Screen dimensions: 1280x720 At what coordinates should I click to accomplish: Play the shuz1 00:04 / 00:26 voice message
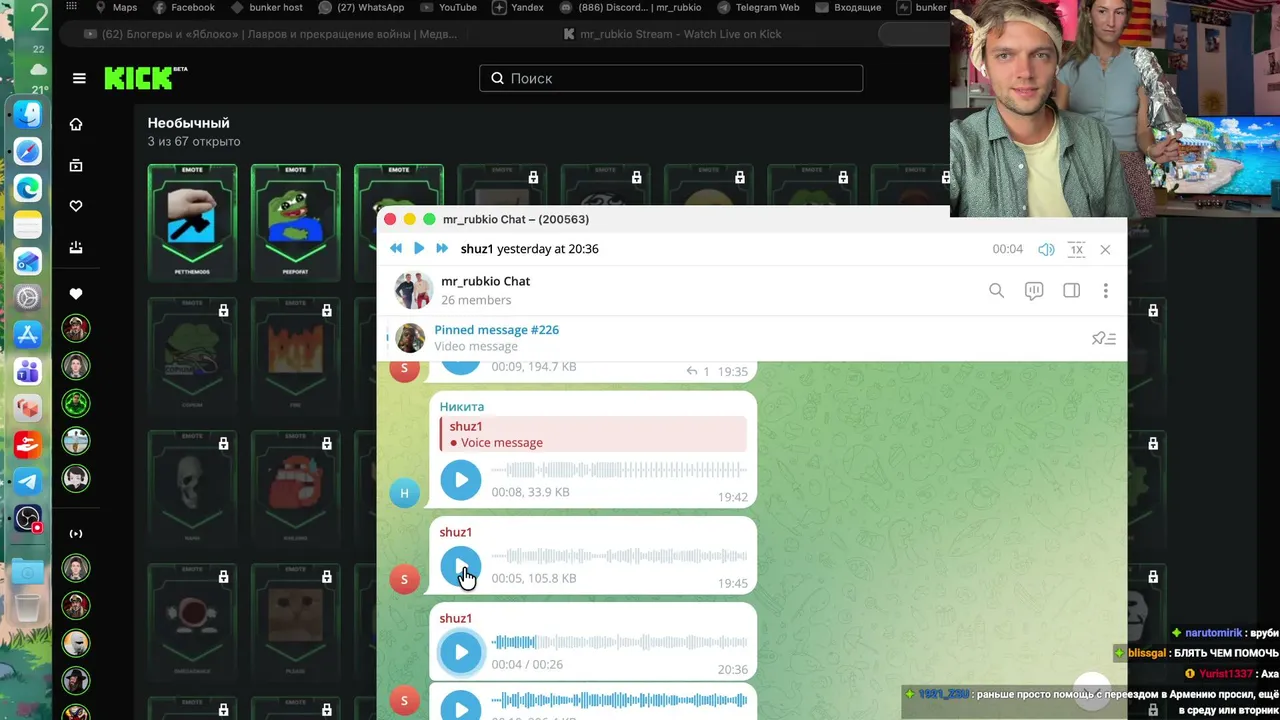click(x=461, y=652)
